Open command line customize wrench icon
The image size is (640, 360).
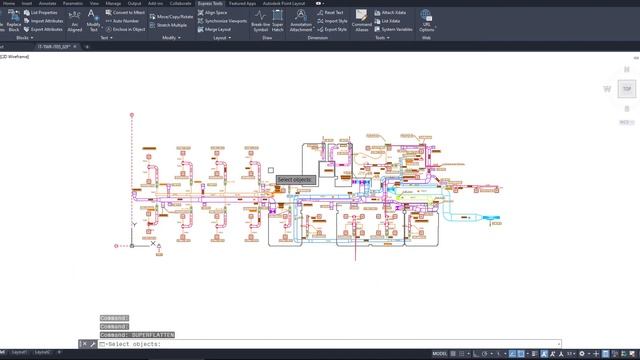pos(93,344)
